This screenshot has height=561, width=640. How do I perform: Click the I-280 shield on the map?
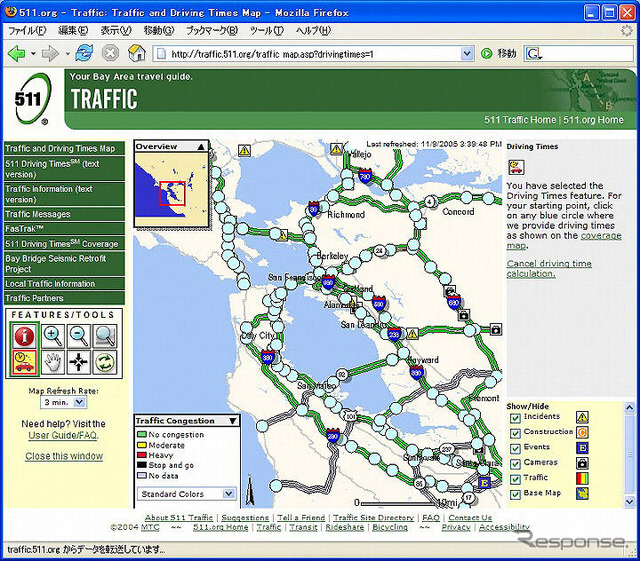[x=333, y=436]
